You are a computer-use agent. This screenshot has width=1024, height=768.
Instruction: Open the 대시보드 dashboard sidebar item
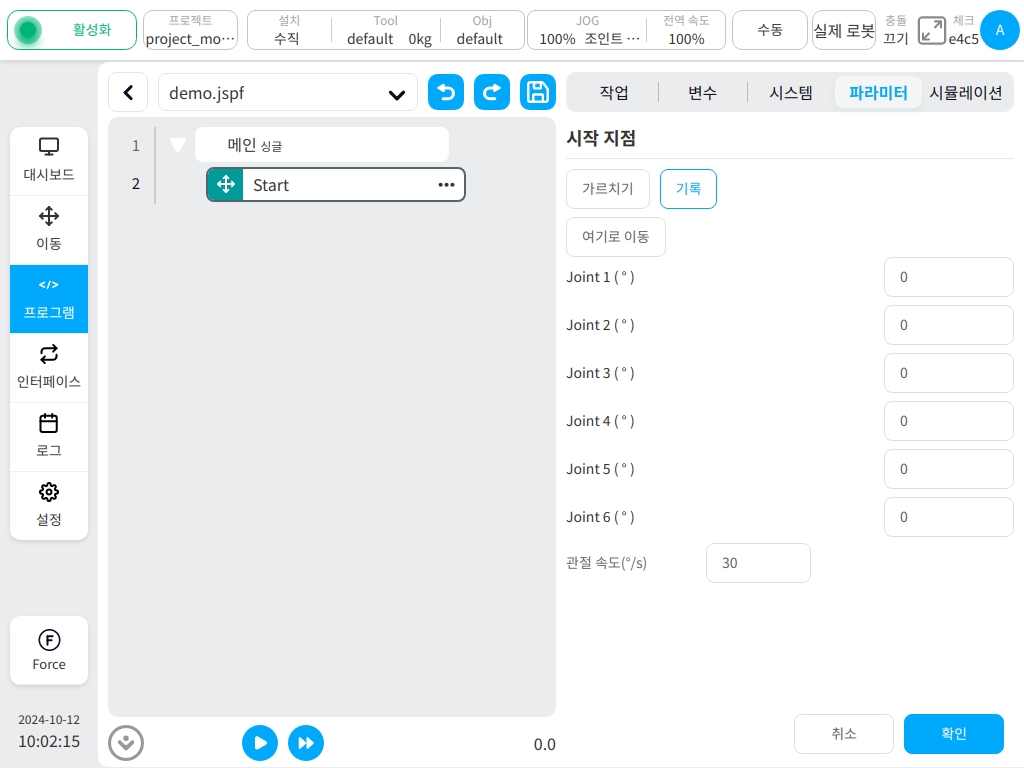[x=49, y=160]
